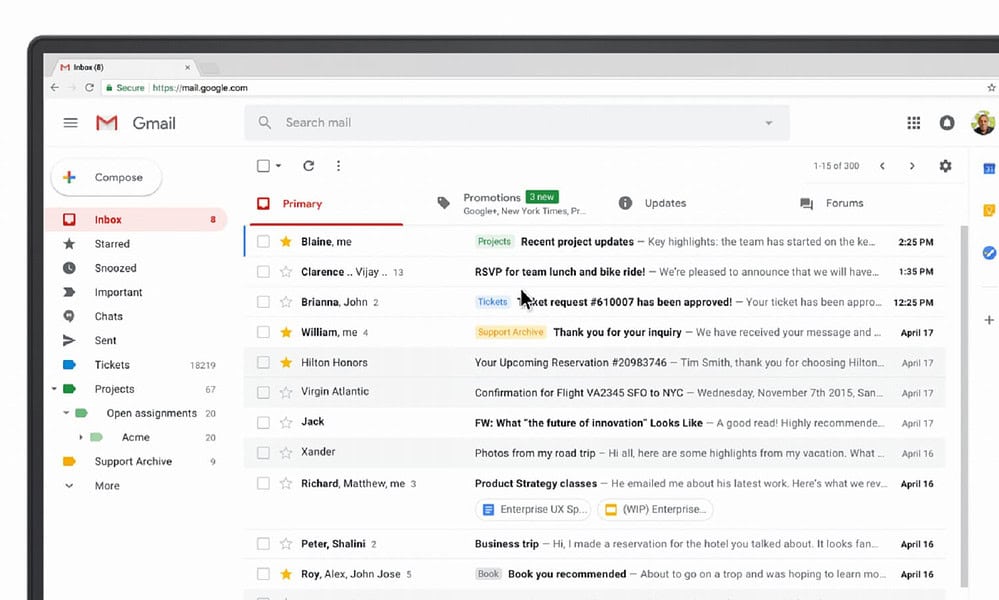
Task: Click the Sent folder icon
Action: [70, 340]
